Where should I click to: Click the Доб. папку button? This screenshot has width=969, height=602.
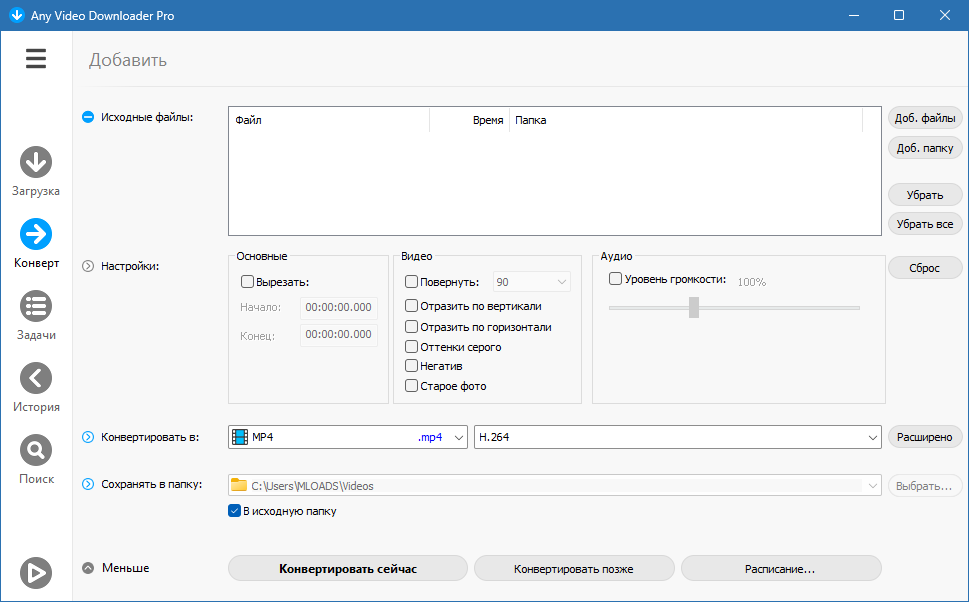click(925, 148)
